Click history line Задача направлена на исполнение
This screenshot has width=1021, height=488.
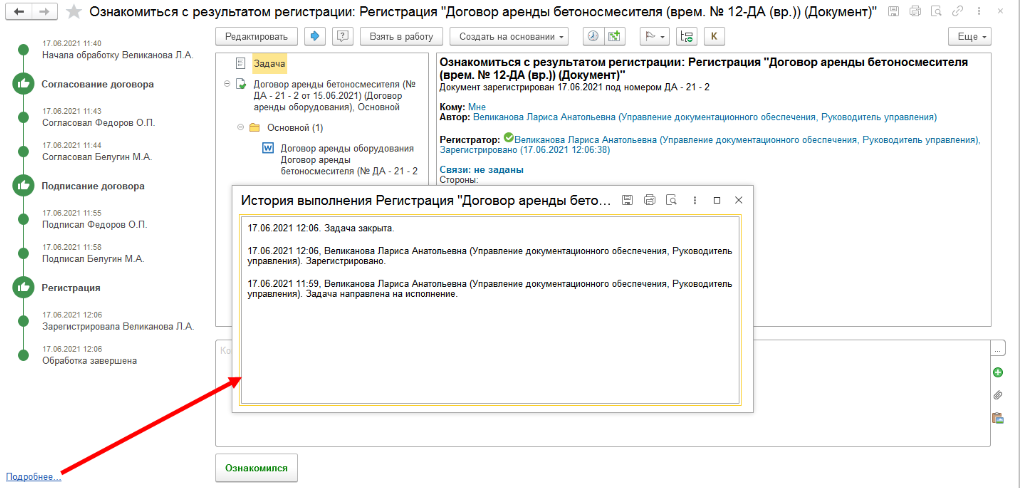(x=382, y=294)
